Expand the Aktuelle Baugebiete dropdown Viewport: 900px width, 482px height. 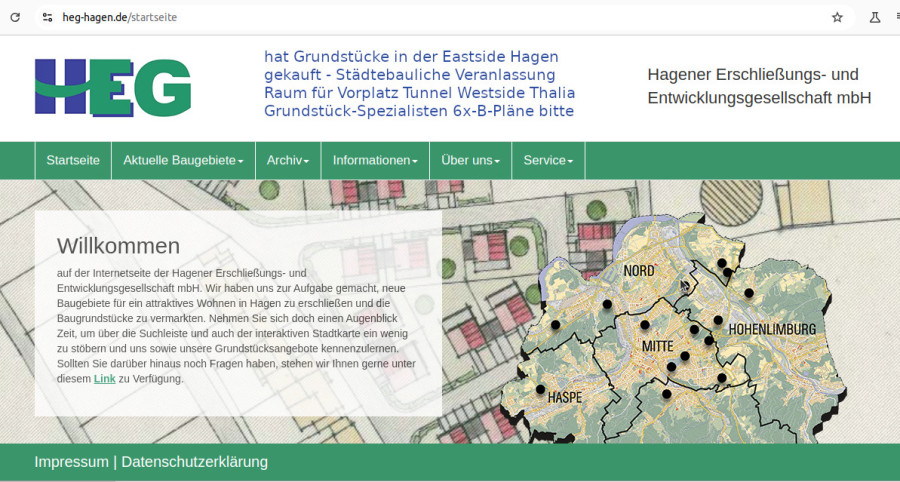point(183,160)
